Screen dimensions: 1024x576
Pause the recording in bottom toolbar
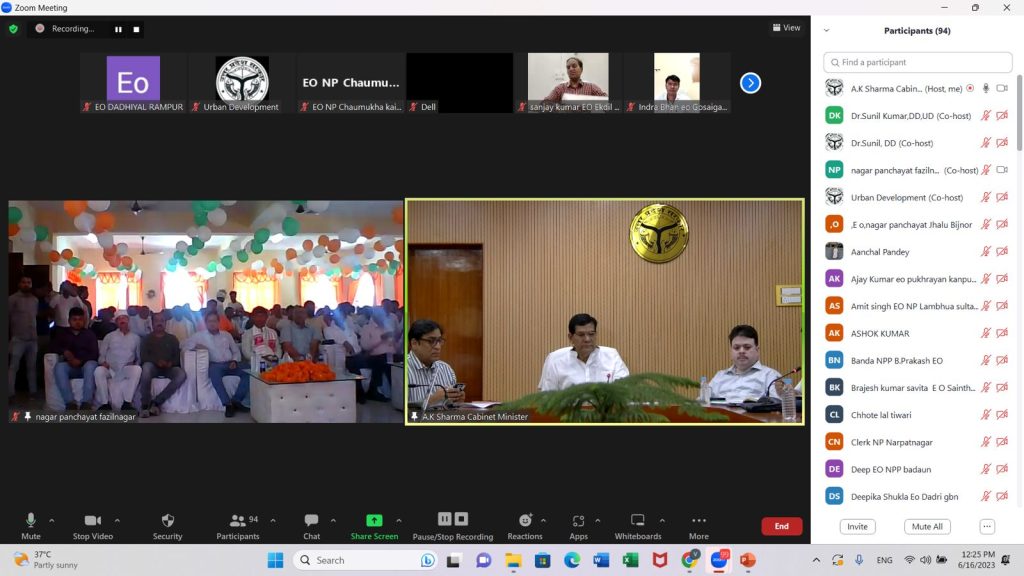(x=445, y=519)
